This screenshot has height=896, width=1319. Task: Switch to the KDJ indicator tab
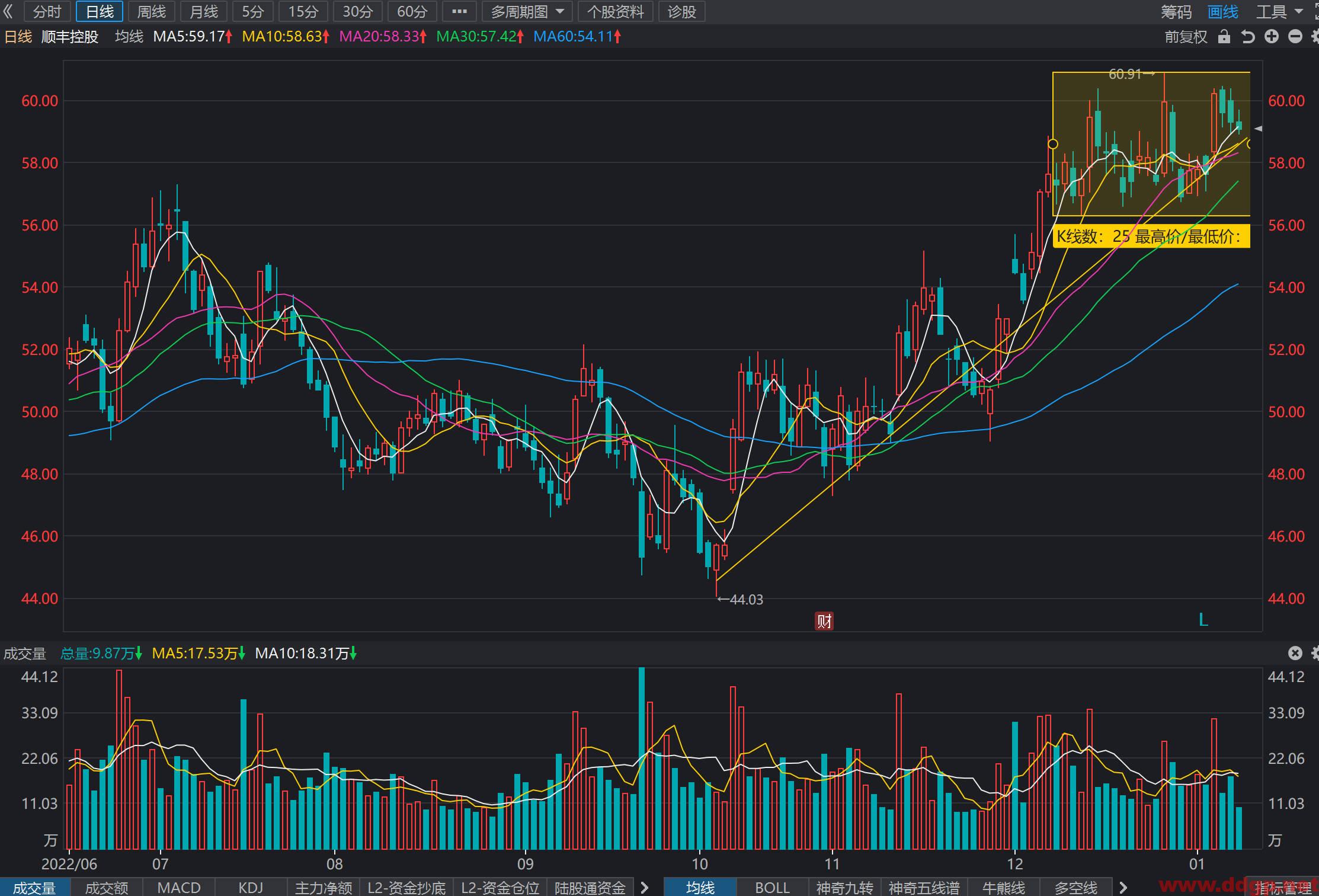pyautogui.click(x=251, y=887)
